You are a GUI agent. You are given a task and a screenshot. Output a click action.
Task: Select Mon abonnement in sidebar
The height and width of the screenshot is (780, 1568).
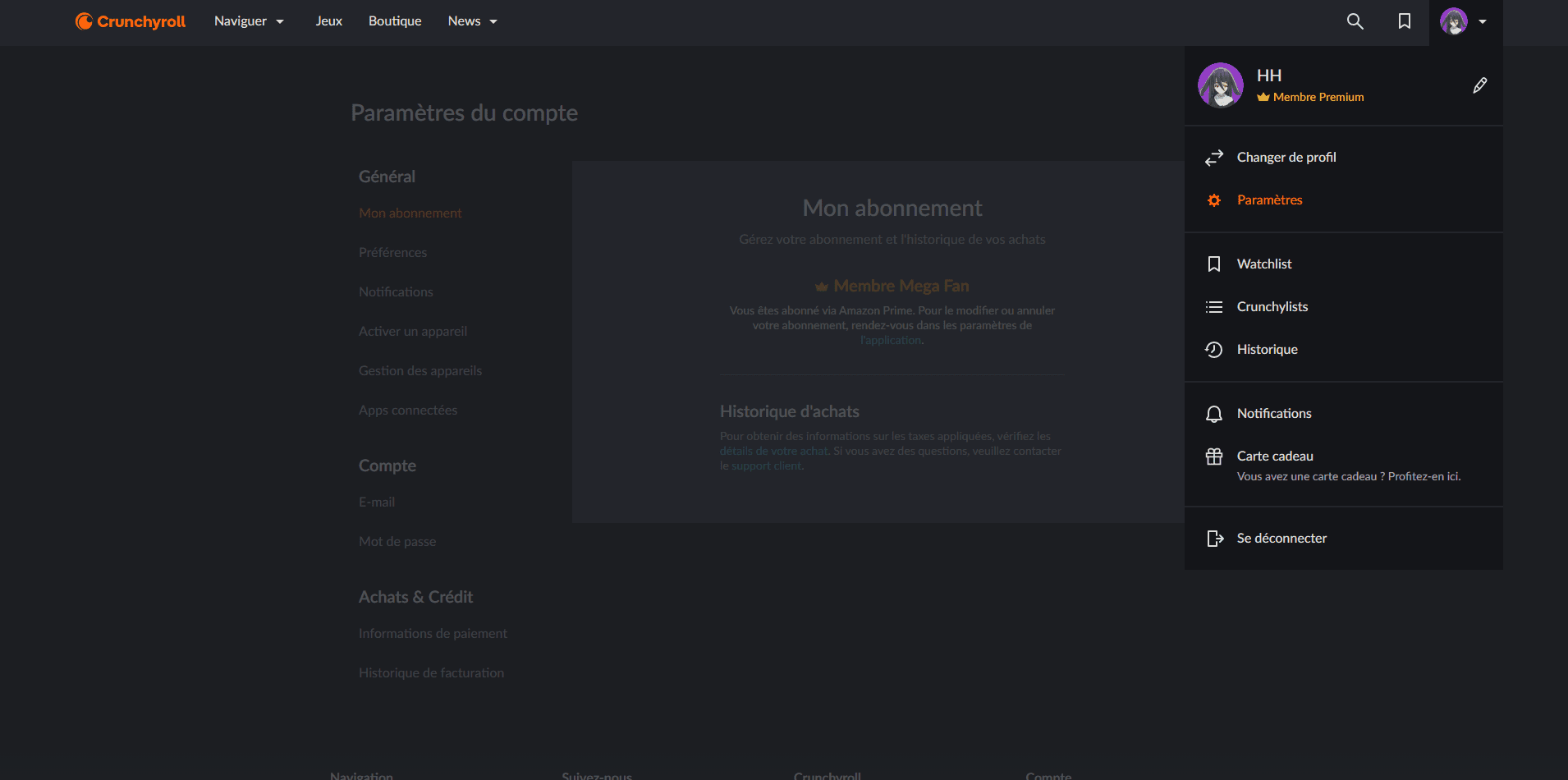(x=410, y=213)
